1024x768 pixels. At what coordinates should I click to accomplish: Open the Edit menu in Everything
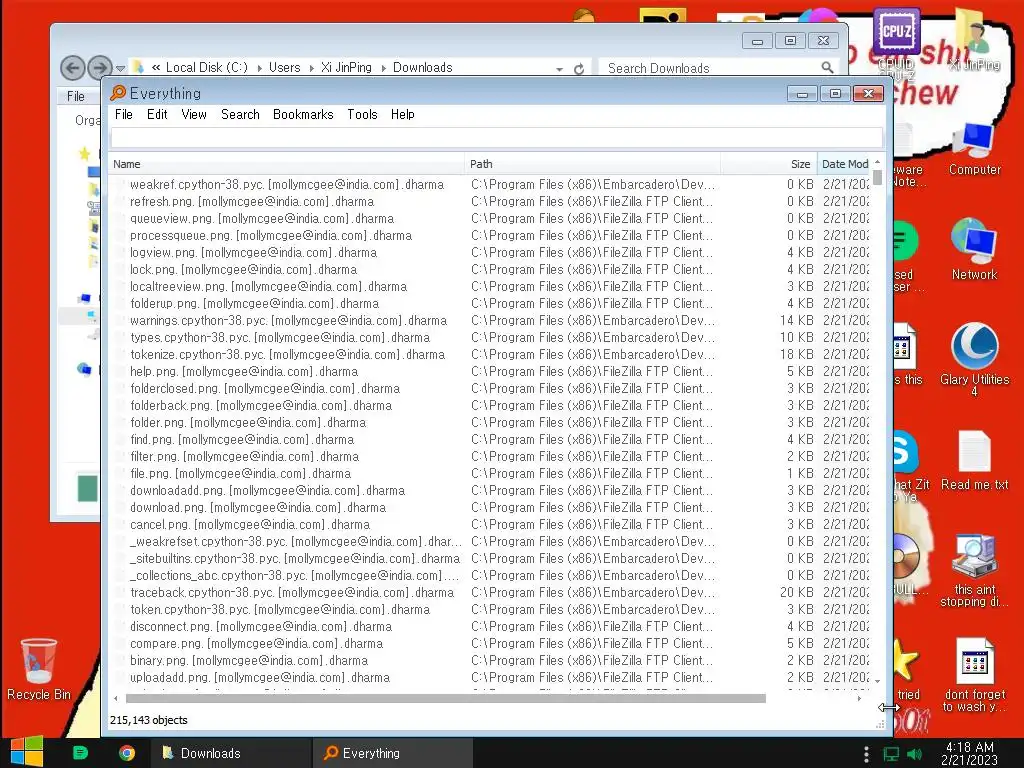(x=157, y=114)
